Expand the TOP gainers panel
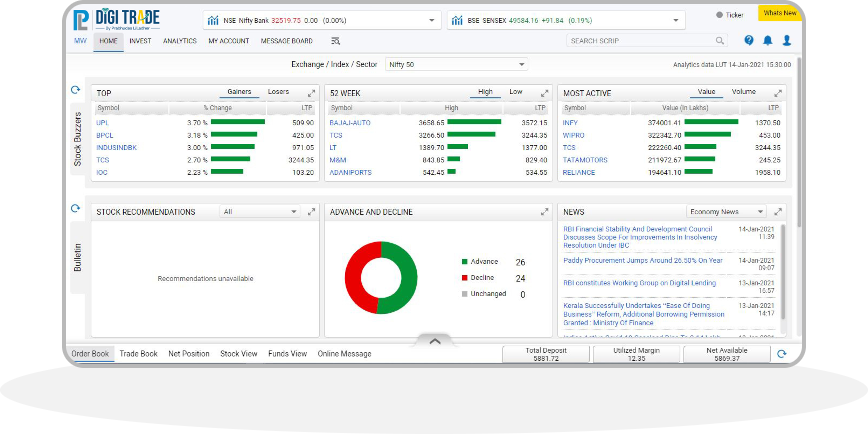The width and height of the screenshot is (868, 434). pyautogui.click(x=312, y=93)
